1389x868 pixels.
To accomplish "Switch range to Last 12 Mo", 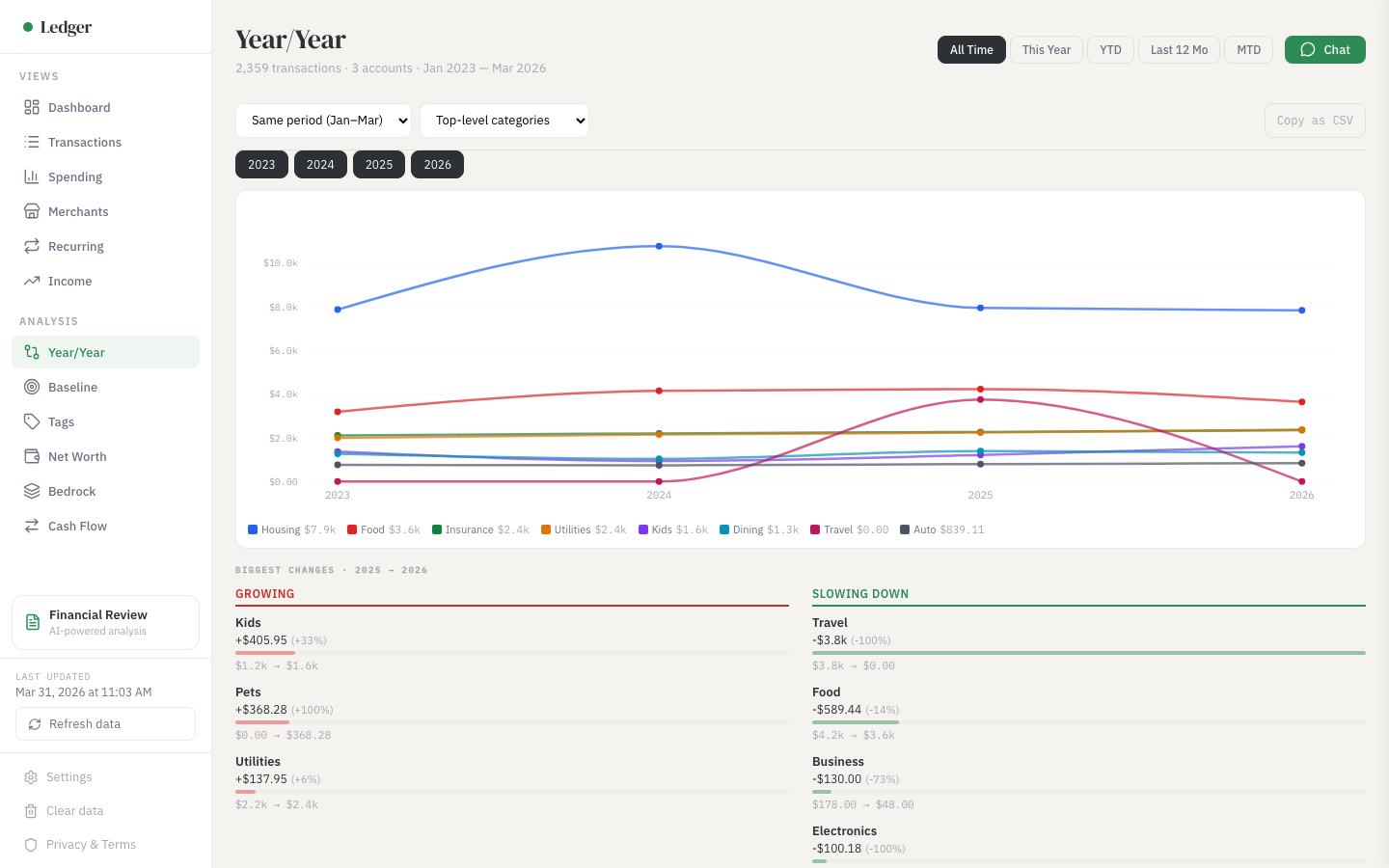I will (x=1179, y=50).
